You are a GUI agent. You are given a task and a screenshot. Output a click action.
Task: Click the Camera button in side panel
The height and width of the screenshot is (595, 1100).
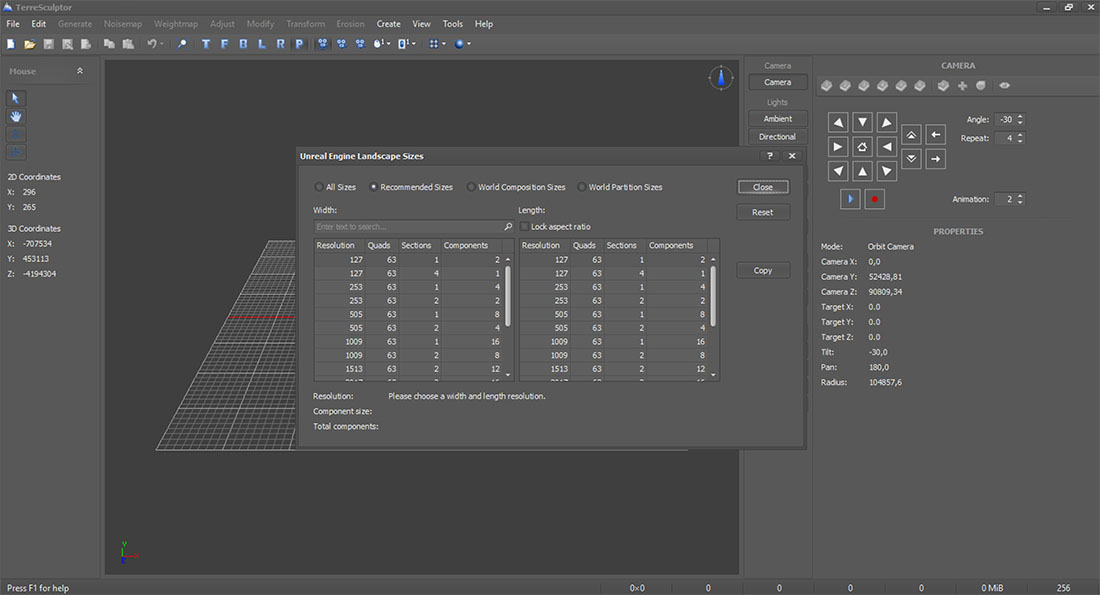click(x=777, y=82)
